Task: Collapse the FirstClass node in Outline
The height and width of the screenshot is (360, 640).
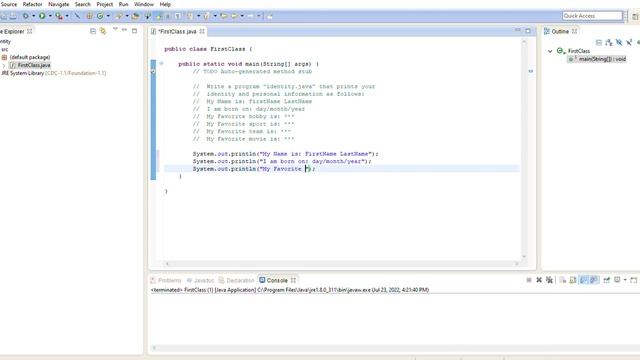Action: 550,51
